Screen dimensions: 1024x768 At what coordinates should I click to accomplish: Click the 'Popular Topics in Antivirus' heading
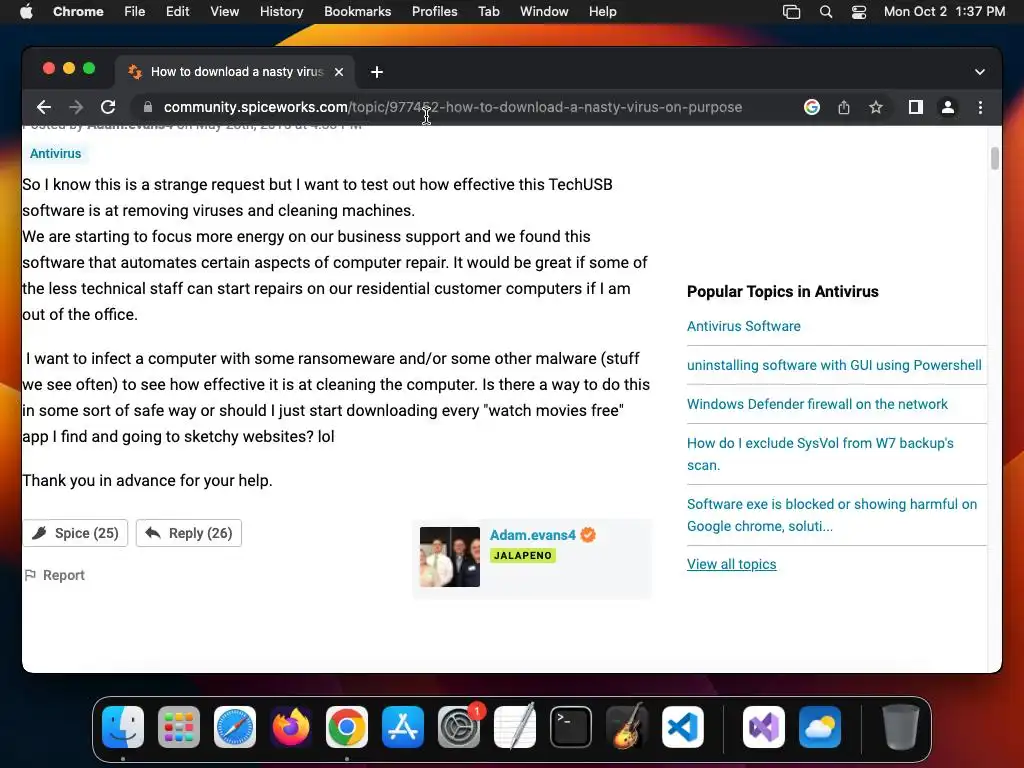pyautogui.click(x=782, y=292)
